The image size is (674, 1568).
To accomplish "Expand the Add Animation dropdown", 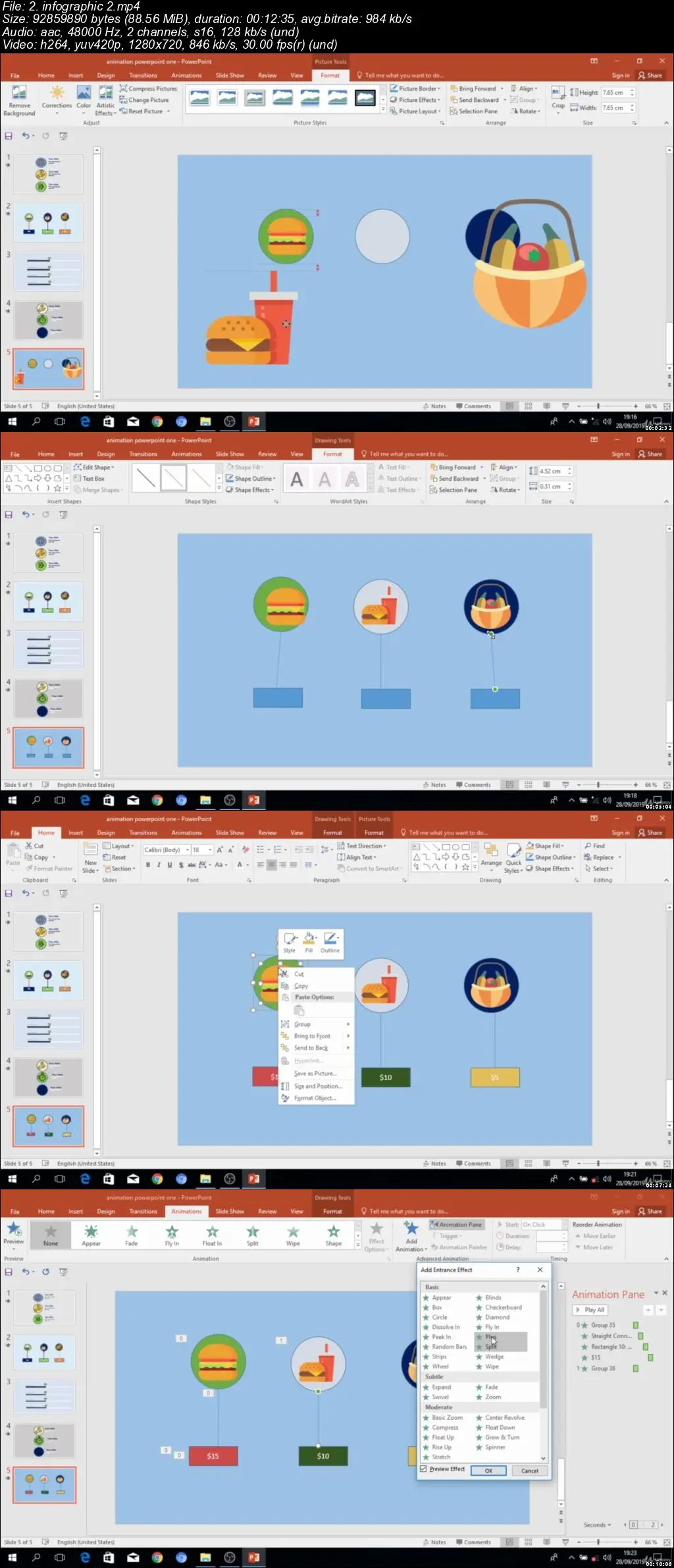I will 411,1235.
